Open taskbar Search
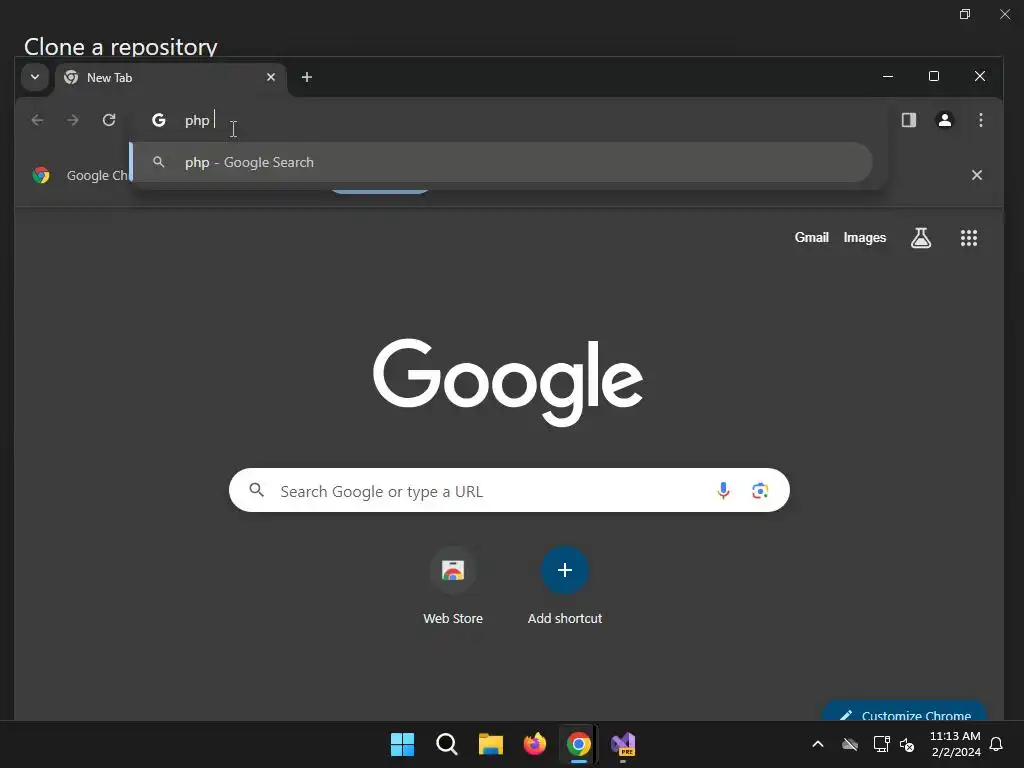The height and width of the screenshot is (768, 1024). 447,744
